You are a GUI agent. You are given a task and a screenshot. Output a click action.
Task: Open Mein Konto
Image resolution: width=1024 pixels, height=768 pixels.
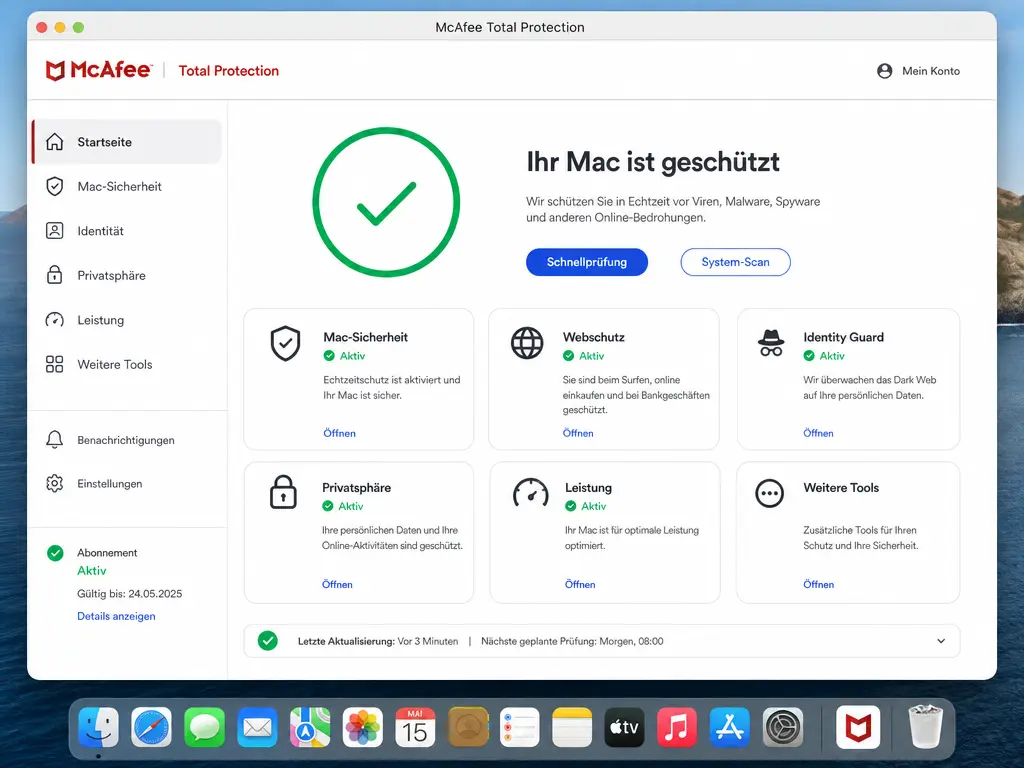pyautogui.click(x=918, y=71)
